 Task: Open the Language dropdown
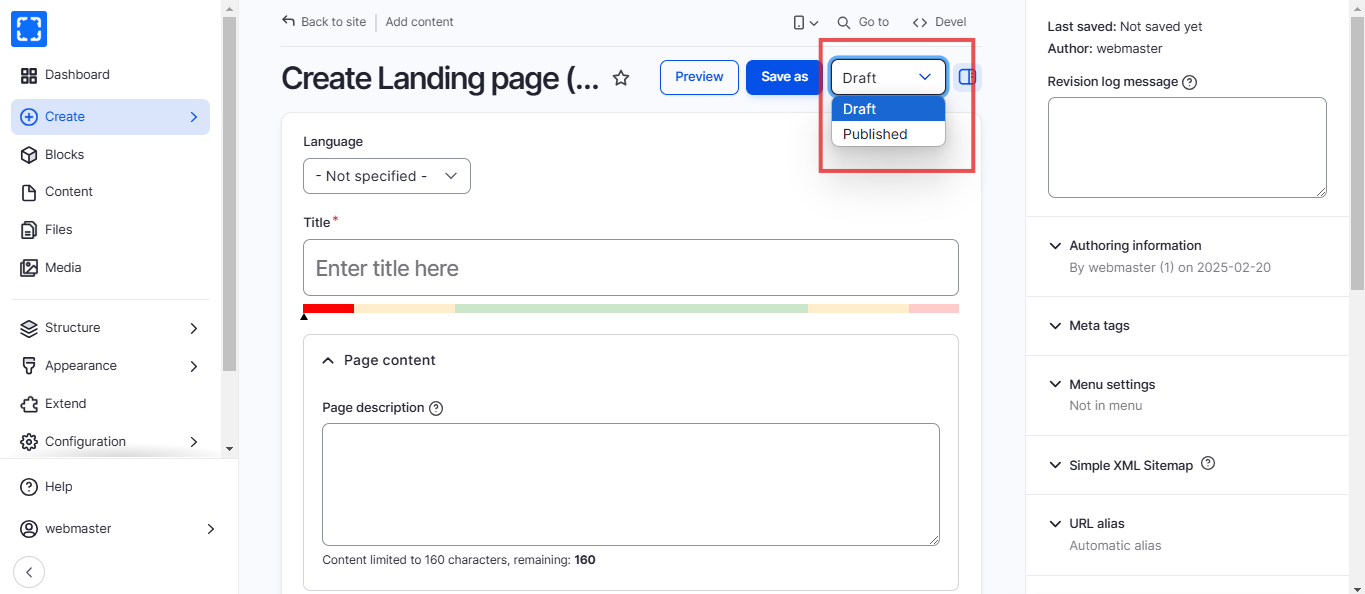pos(387,176)
